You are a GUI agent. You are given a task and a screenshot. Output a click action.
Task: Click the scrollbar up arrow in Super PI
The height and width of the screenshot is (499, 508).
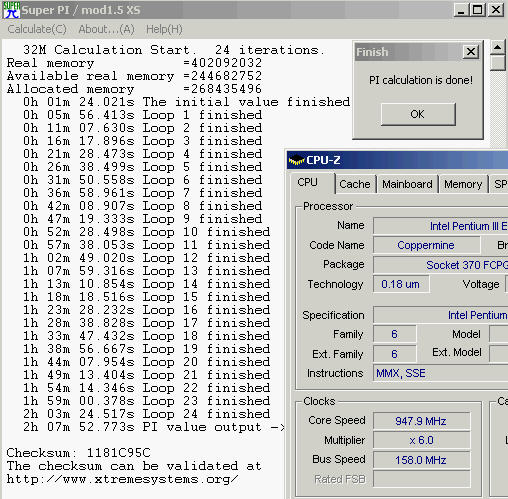click(x=498, y=47)
